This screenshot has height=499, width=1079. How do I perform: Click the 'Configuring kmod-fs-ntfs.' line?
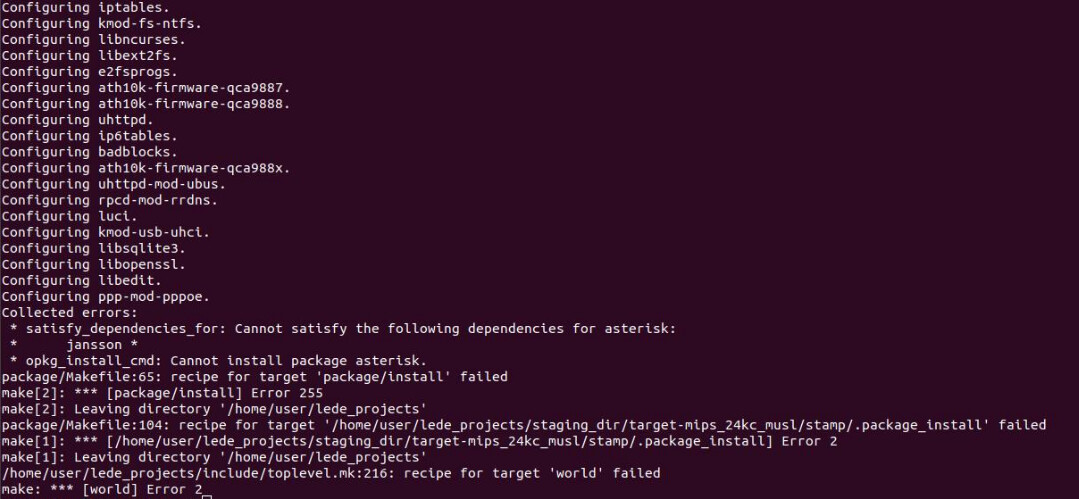(x=102, y=23)
